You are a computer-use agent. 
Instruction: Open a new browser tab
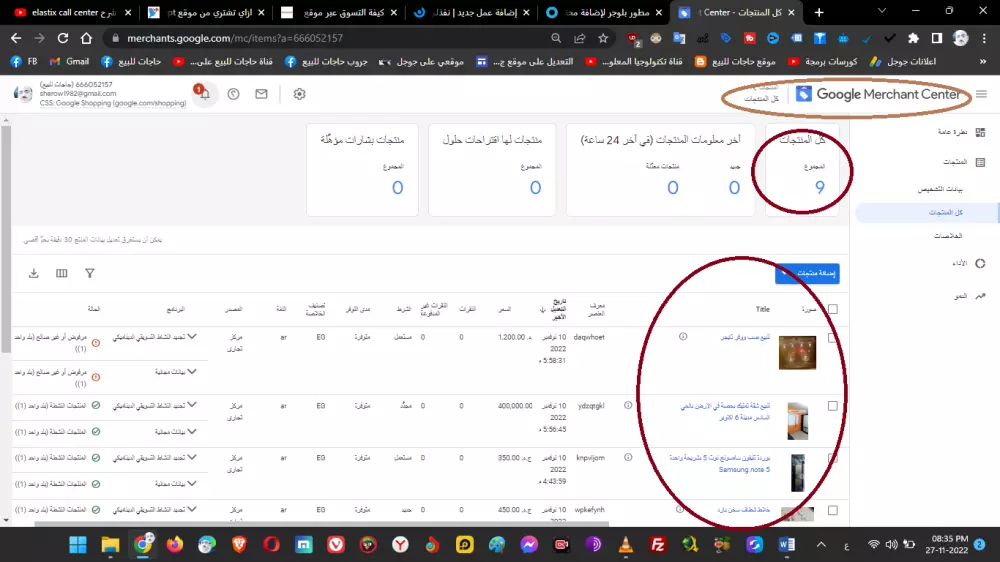click(x=819, y=12)
